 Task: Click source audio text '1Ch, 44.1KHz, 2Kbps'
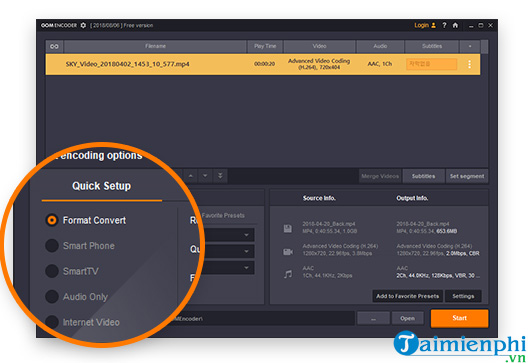pos(327,276)
